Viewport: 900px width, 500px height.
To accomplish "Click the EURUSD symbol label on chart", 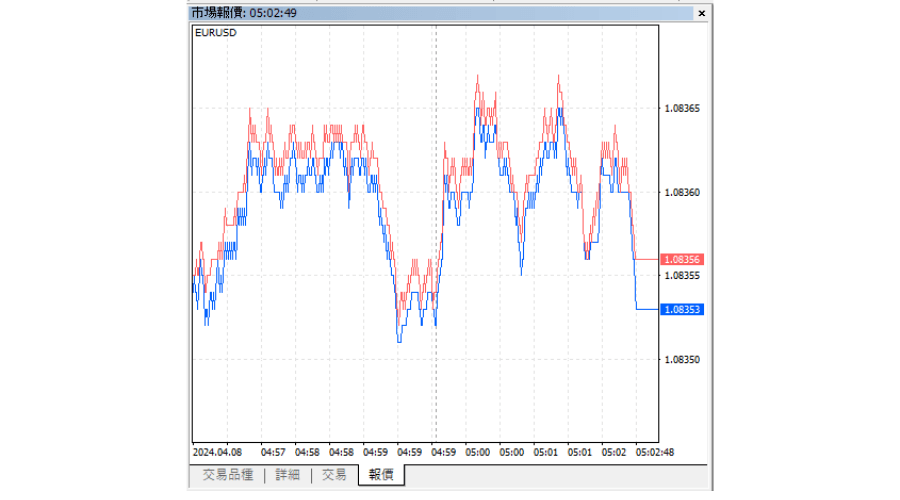I will point(216,32).
